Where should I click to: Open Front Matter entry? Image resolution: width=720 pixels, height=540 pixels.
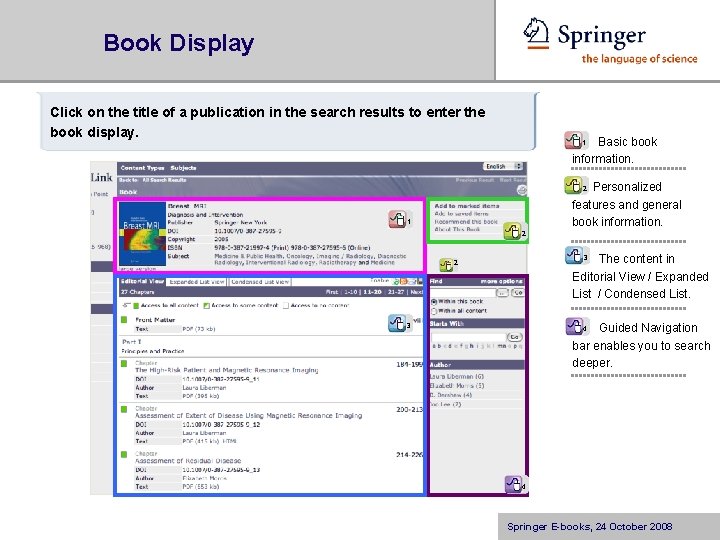point(155,320)
